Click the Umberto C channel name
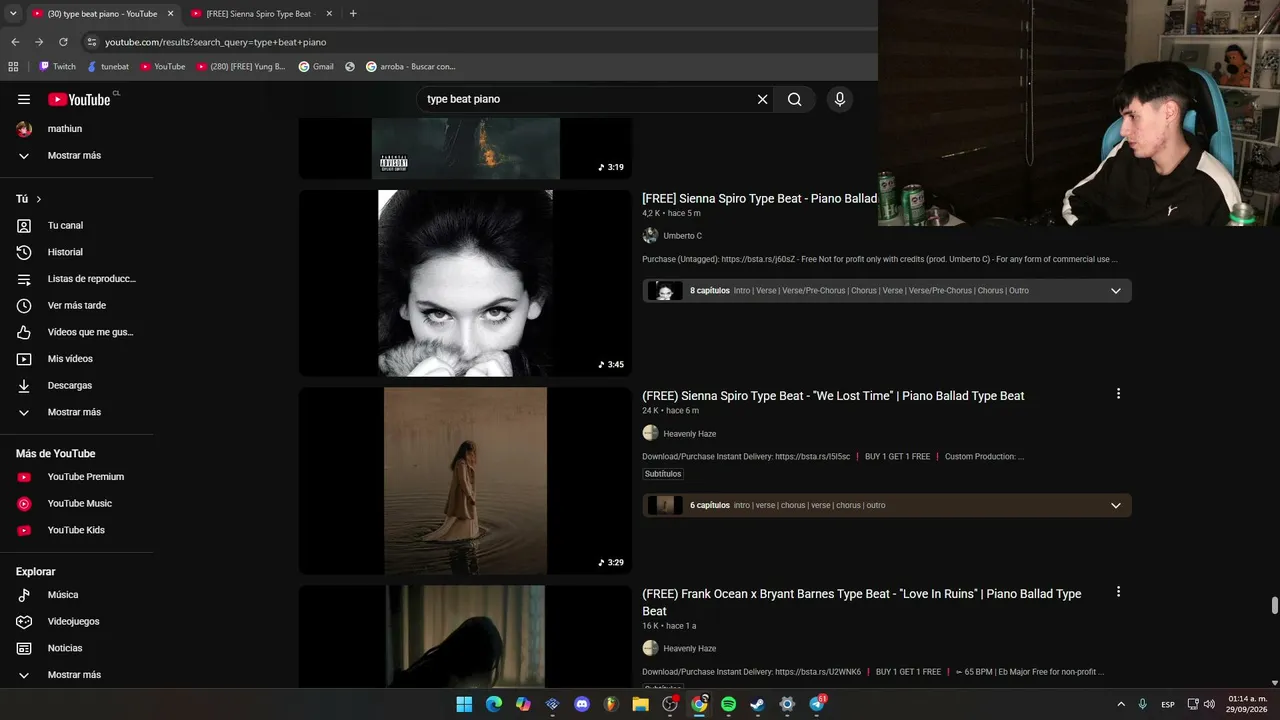Screen dimensions: 1280x720 [682, 236]
